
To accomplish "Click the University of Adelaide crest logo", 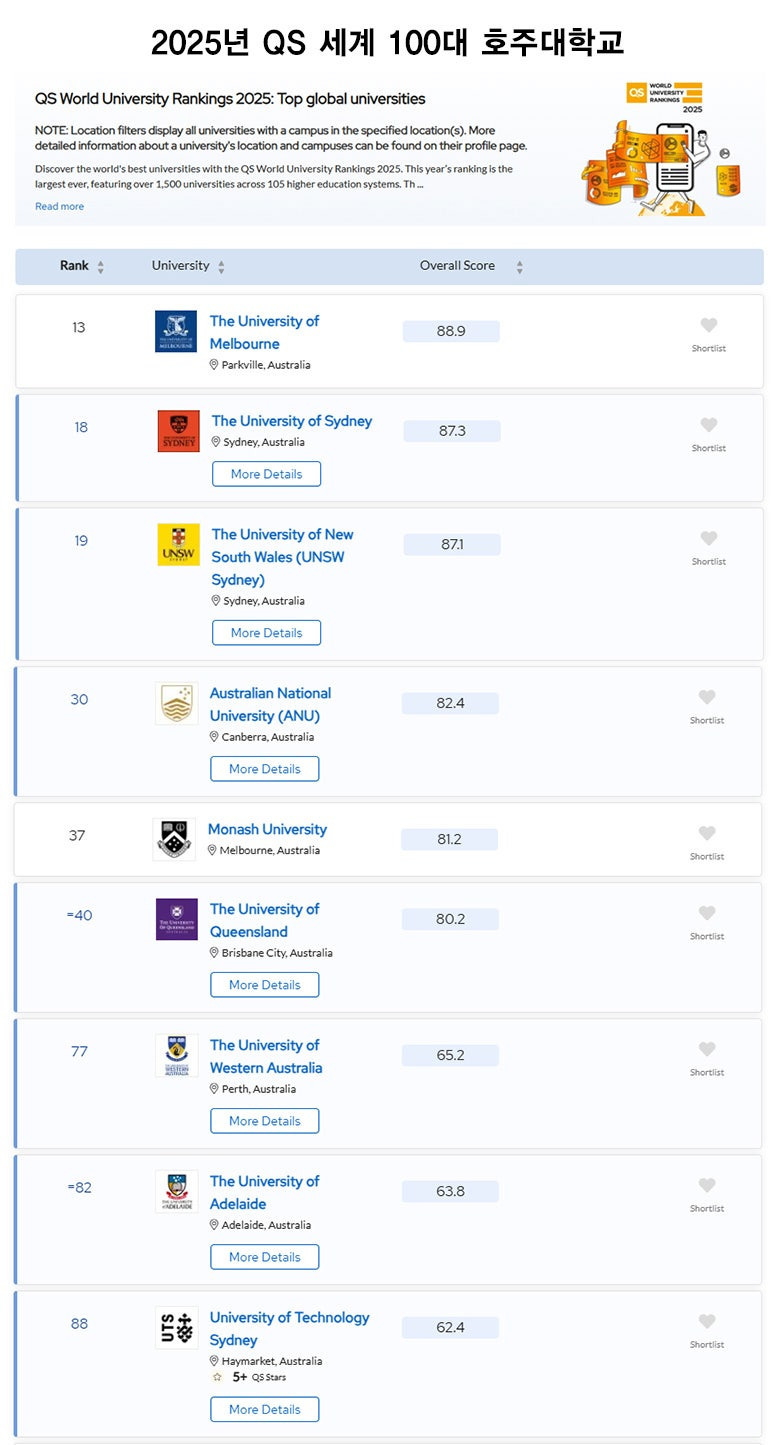I will click(x=176, y=1192).
